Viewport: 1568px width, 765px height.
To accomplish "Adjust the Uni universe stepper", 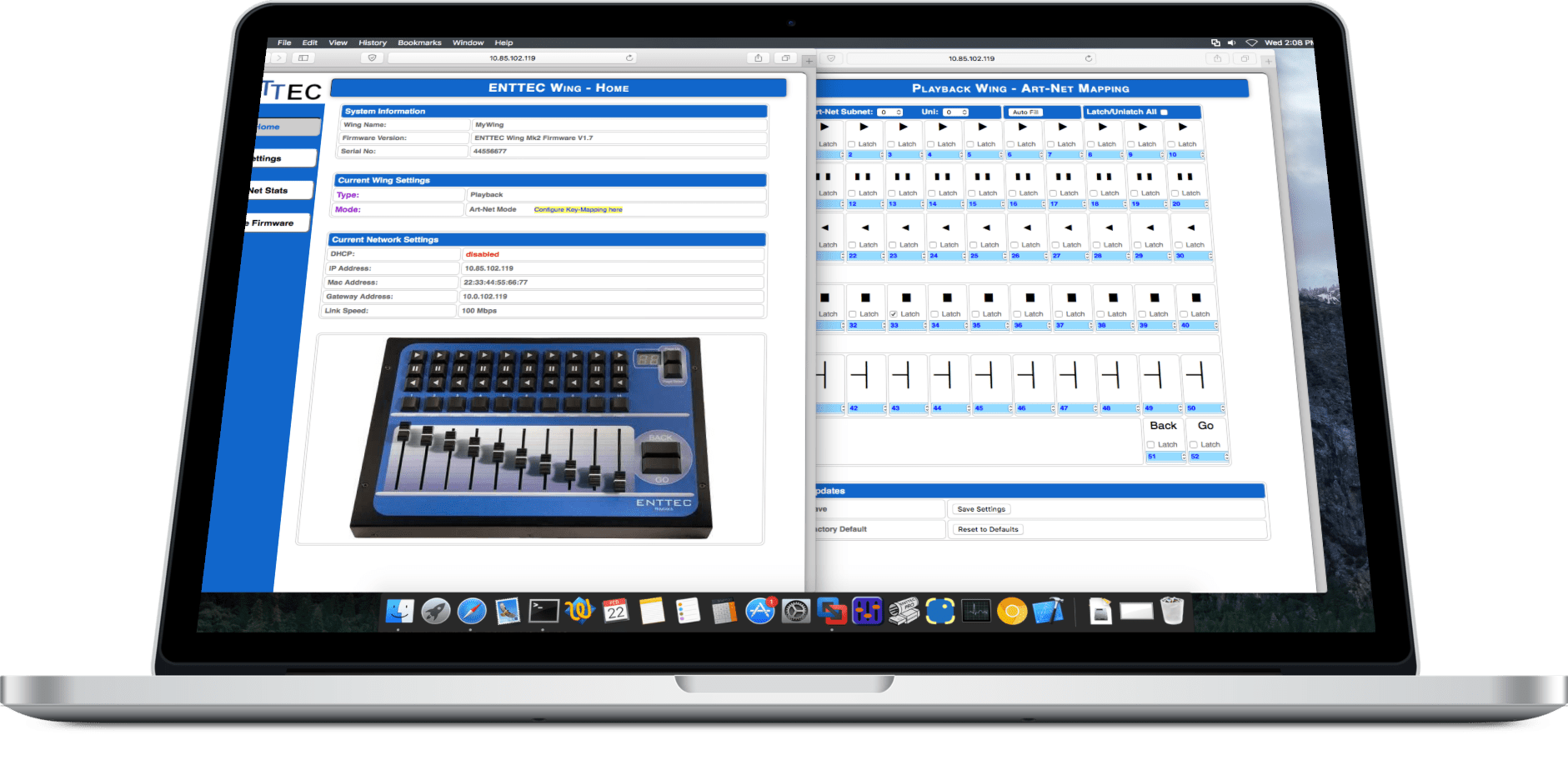I will point(956,112).
